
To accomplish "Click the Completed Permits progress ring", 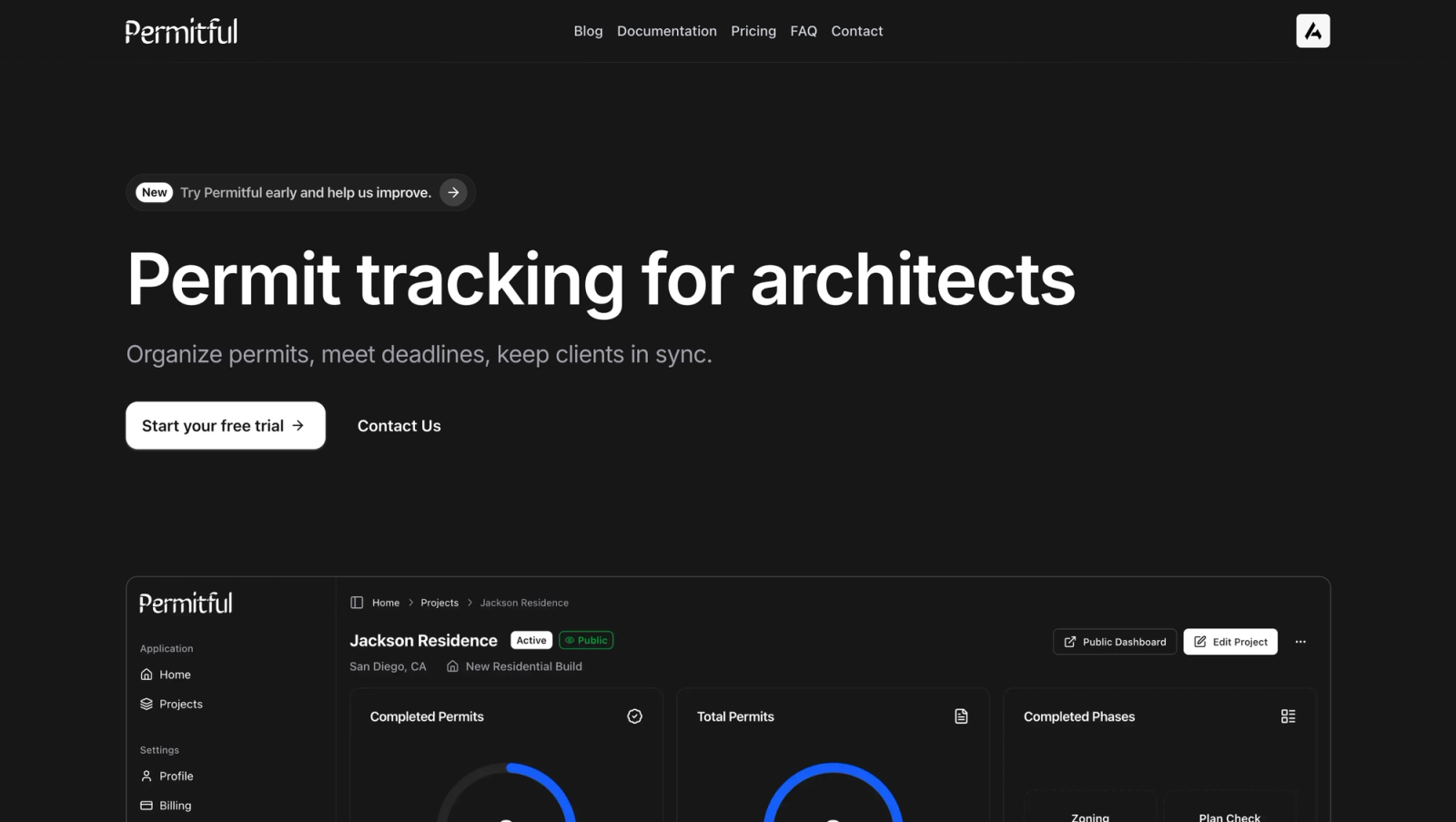I will point(506,792).
